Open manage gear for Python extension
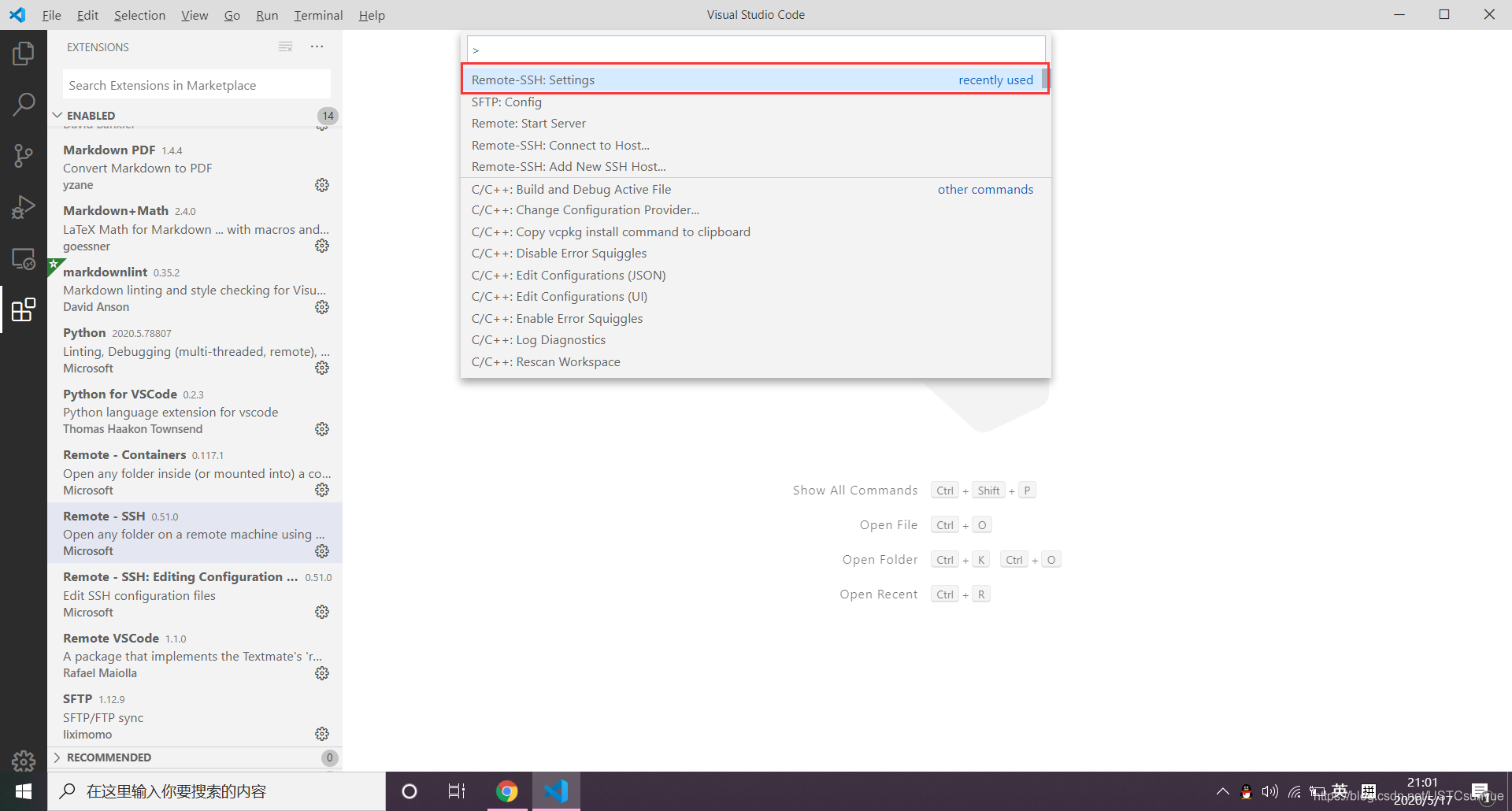Viewport: 1512px width, 811px height. coord(322,368)
